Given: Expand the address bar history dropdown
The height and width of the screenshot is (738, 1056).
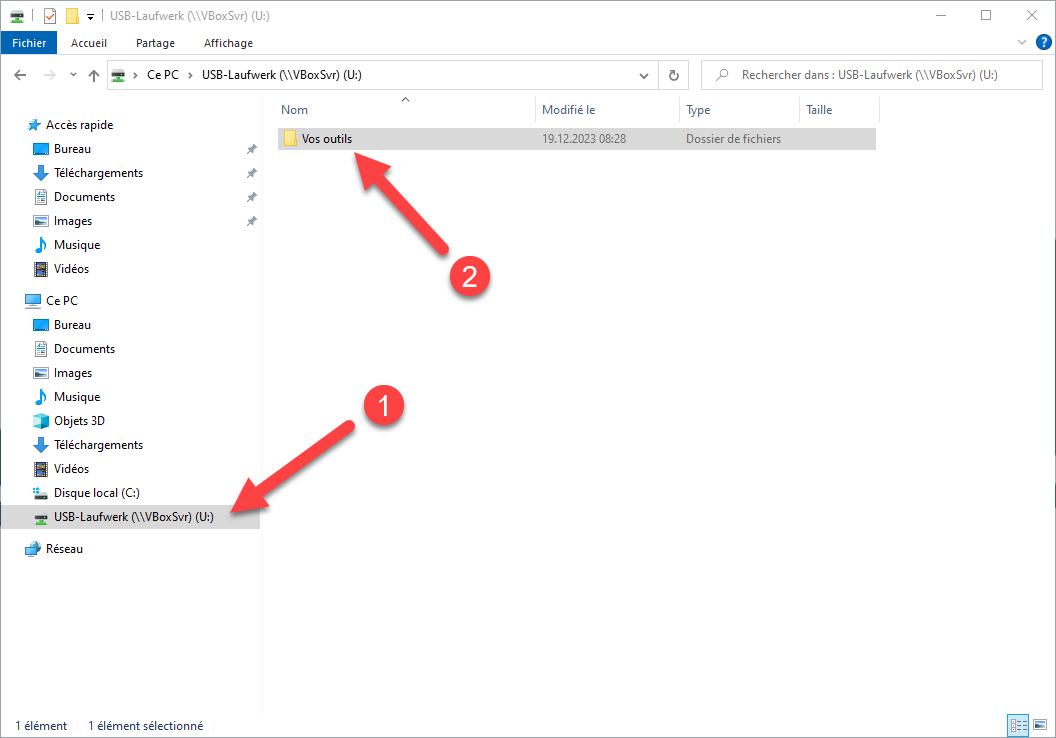Looking at the screenshot, I should pos(644,75).
